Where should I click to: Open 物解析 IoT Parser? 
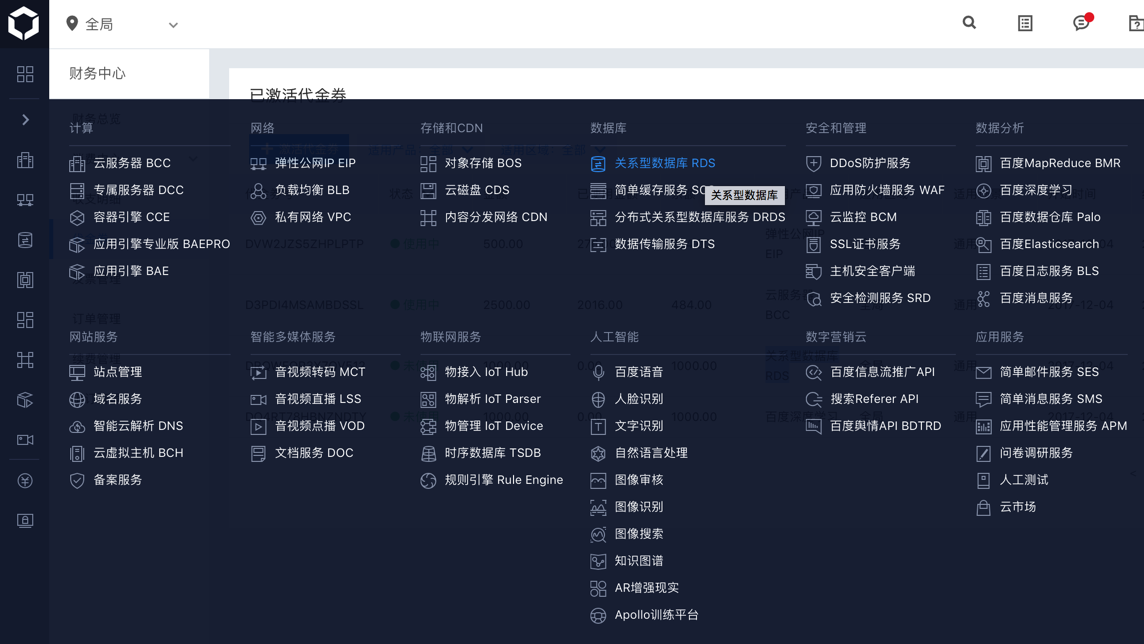click(x=492, y=398)
